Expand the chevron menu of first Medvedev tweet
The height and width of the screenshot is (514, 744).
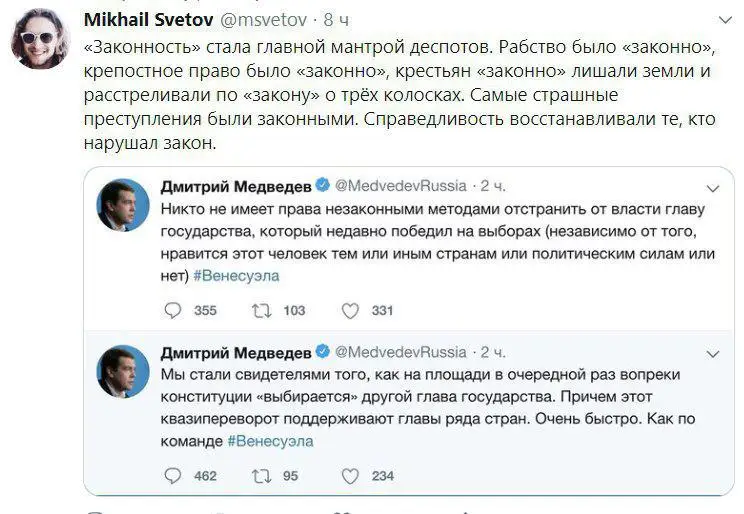tap(713, 188)
